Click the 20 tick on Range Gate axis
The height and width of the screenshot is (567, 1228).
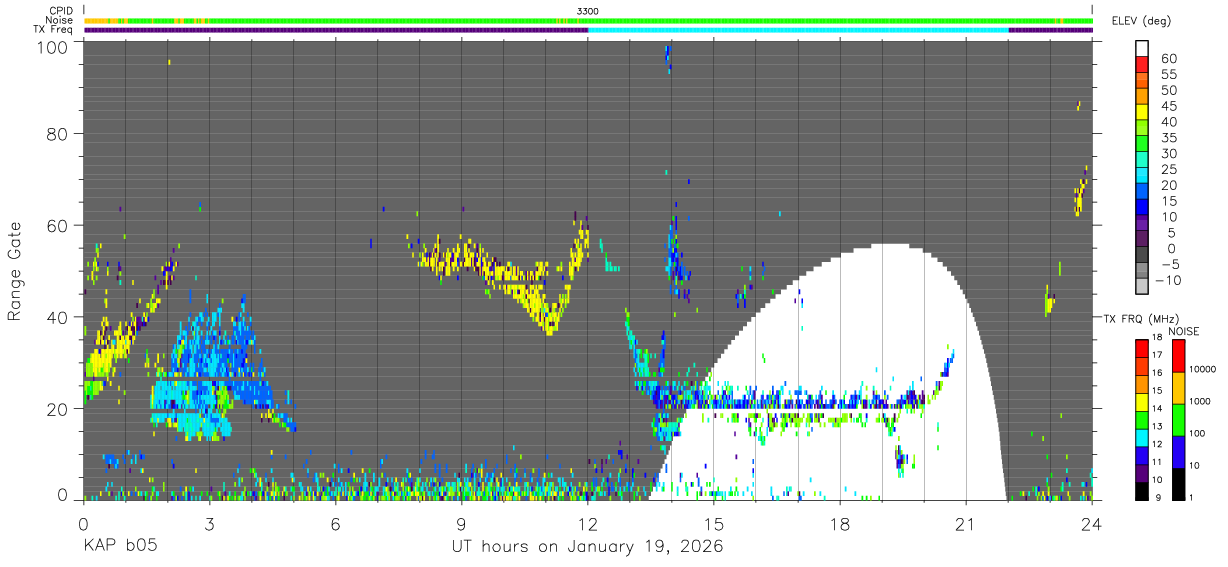point(58,408)
